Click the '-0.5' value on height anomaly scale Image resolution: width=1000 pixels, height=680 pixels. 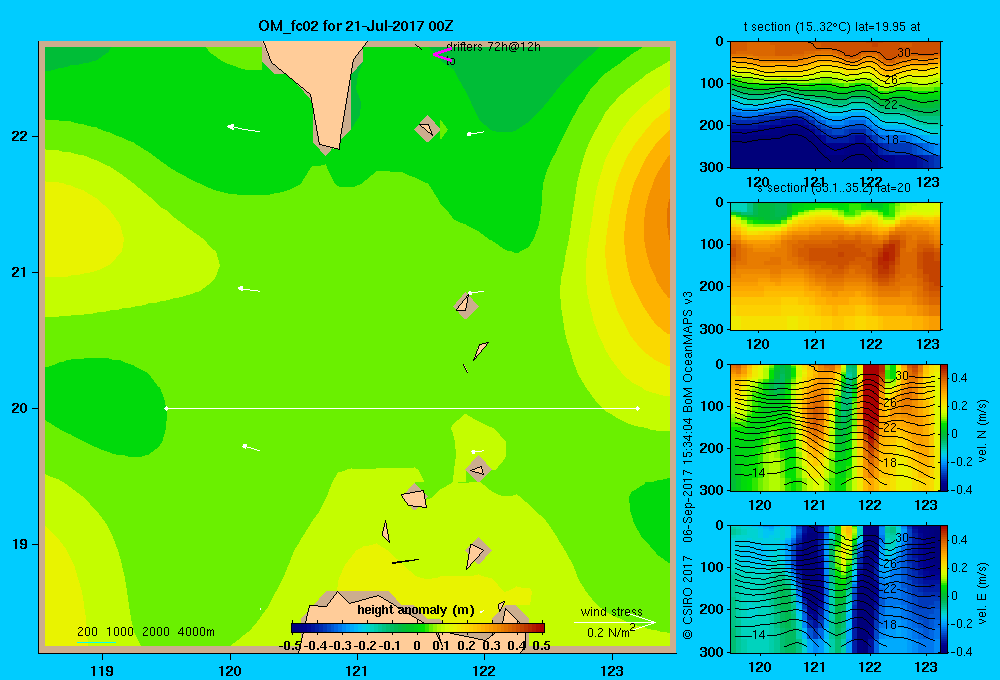click(x=290, y=646)
